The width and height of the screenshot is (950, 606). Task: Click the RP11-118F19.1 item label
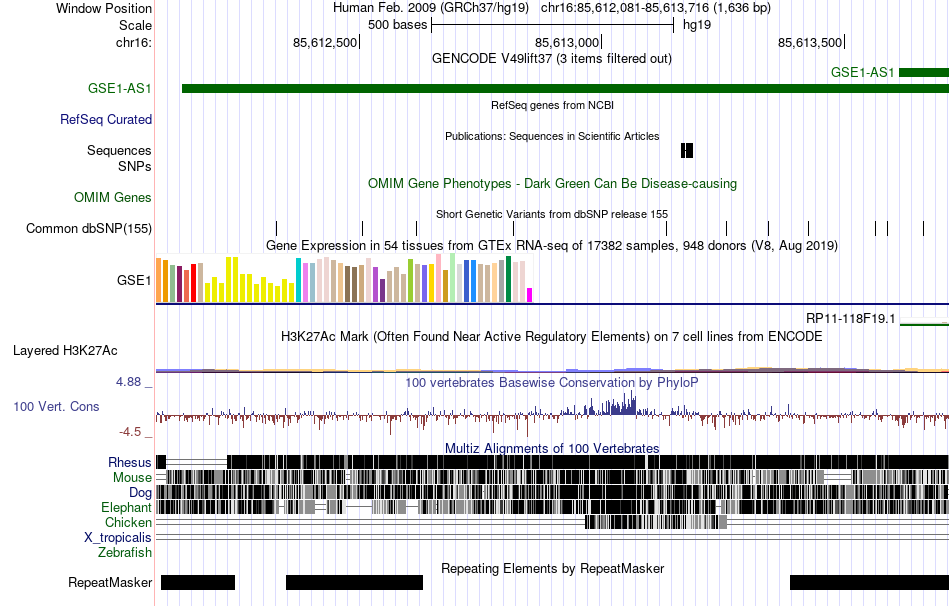(850, 319)
